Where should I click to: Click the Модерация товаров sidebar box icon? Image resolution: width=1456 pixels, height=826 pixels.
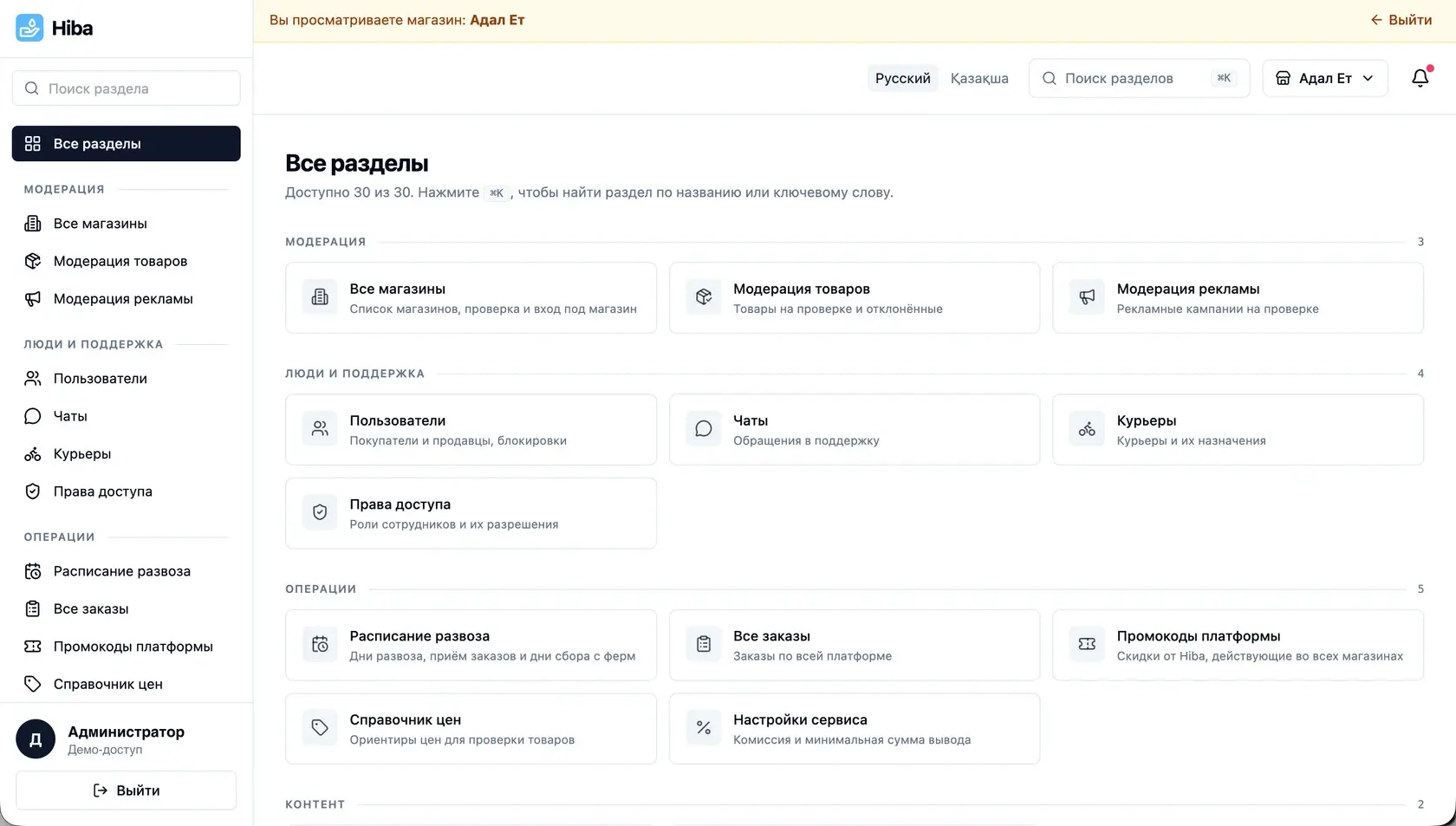(x=33, y=261)
